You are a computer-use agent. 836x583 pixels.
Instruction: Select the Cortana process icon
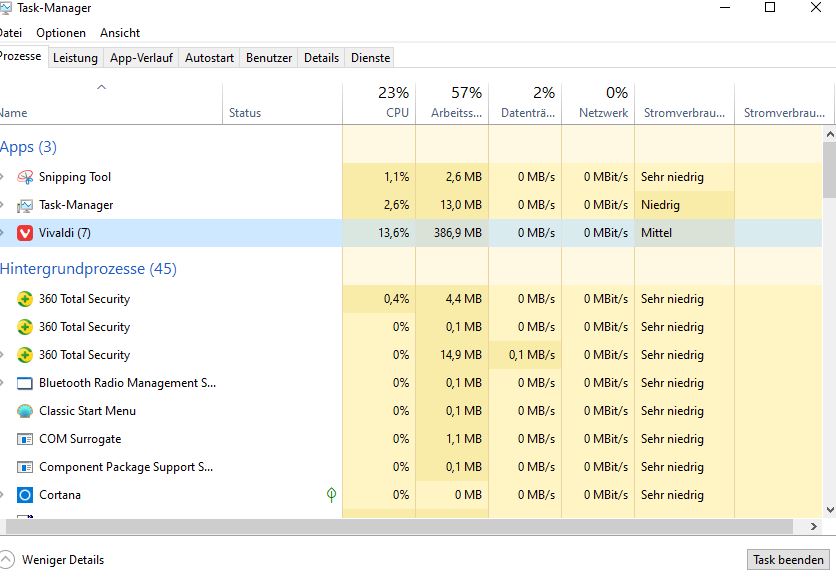[x=24, y=494]
